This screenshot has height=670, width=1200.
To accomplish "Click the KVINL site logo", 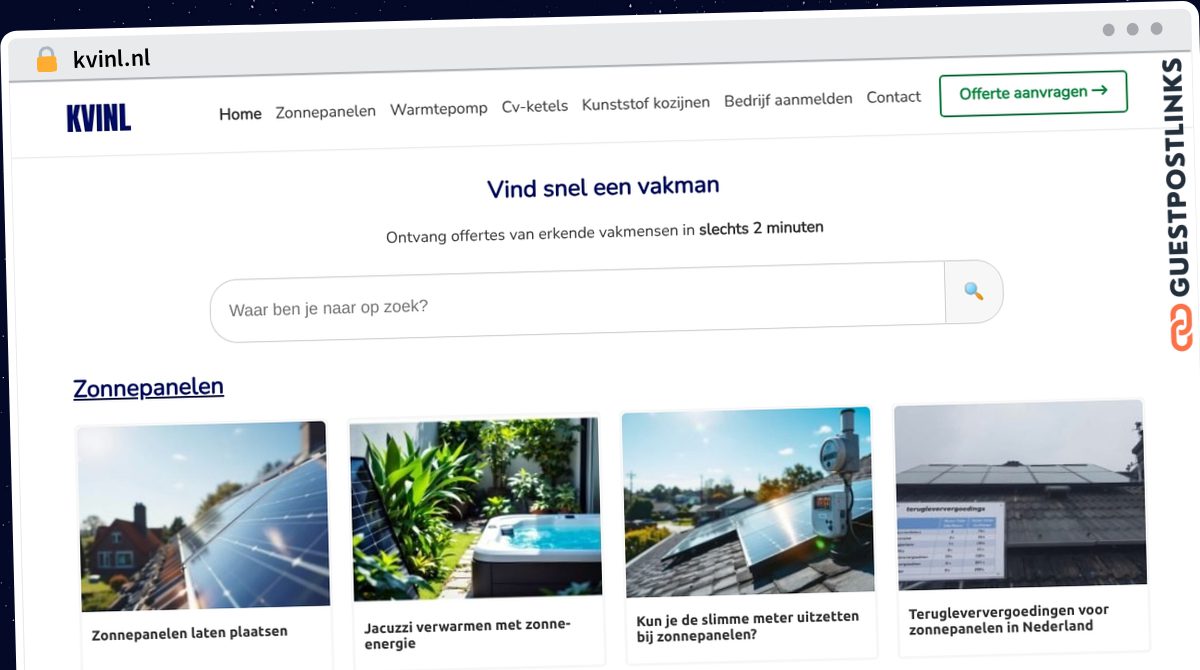I will click(98, 118).
